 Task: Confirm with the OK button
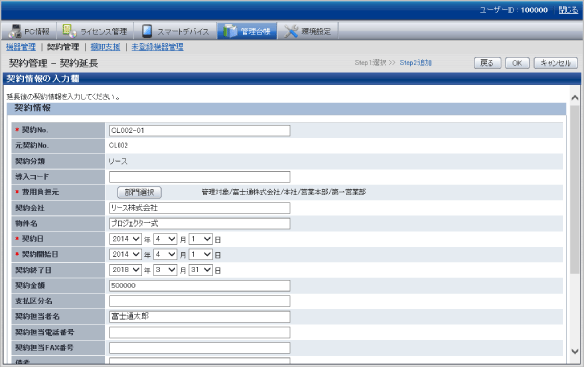coord(517,63)
